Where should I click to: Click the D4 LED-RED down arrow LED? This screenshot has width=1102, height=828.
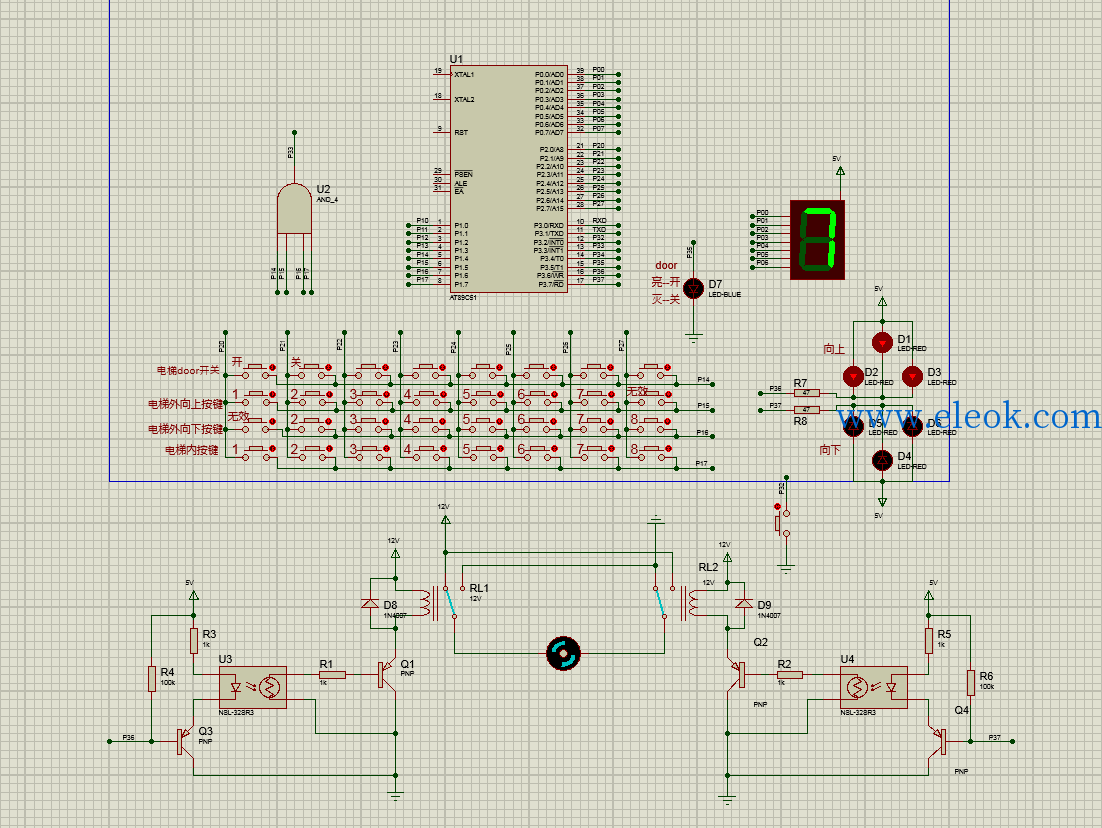pyautogui.click(x=882, y=460)
